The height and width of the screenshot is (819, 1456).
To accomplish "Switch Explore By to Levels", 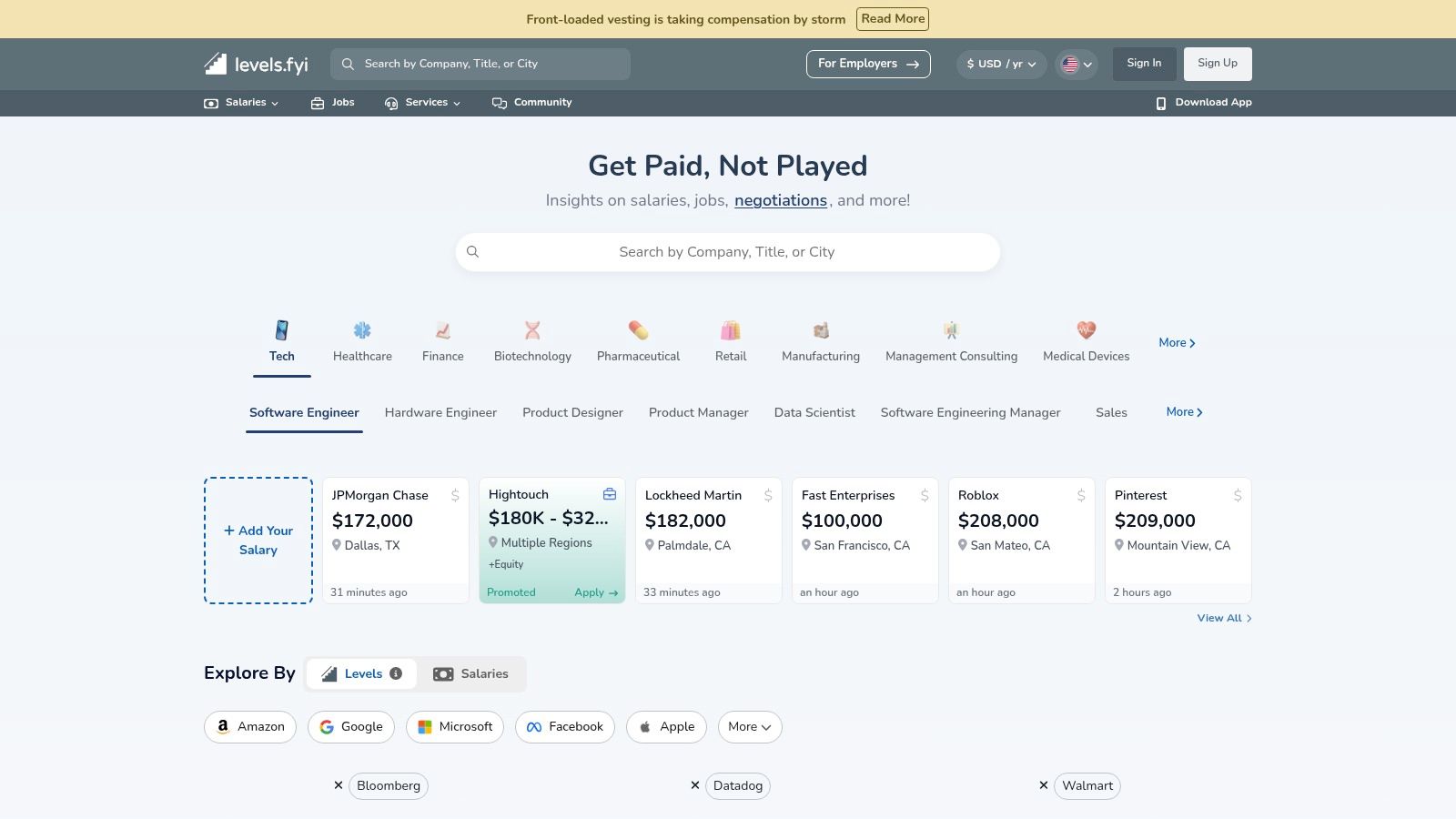I will click(361, 674).
